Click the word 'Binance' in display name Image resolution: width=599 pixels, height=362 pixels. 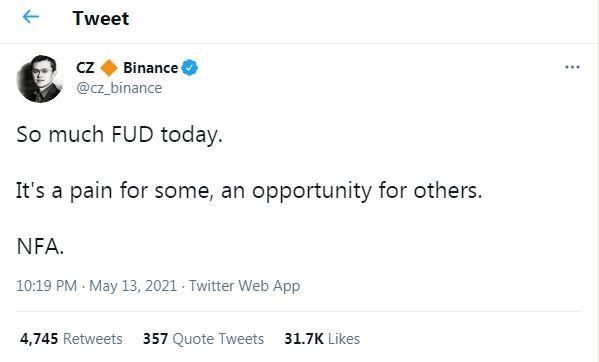coord(151,68)
